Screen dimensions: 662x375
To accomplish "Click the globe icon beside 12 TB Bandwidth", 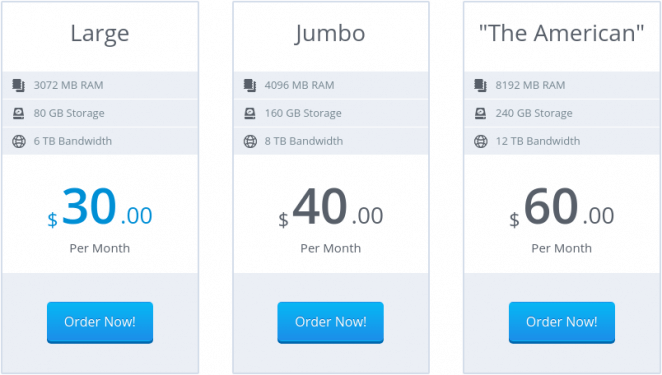I will 480,141.
